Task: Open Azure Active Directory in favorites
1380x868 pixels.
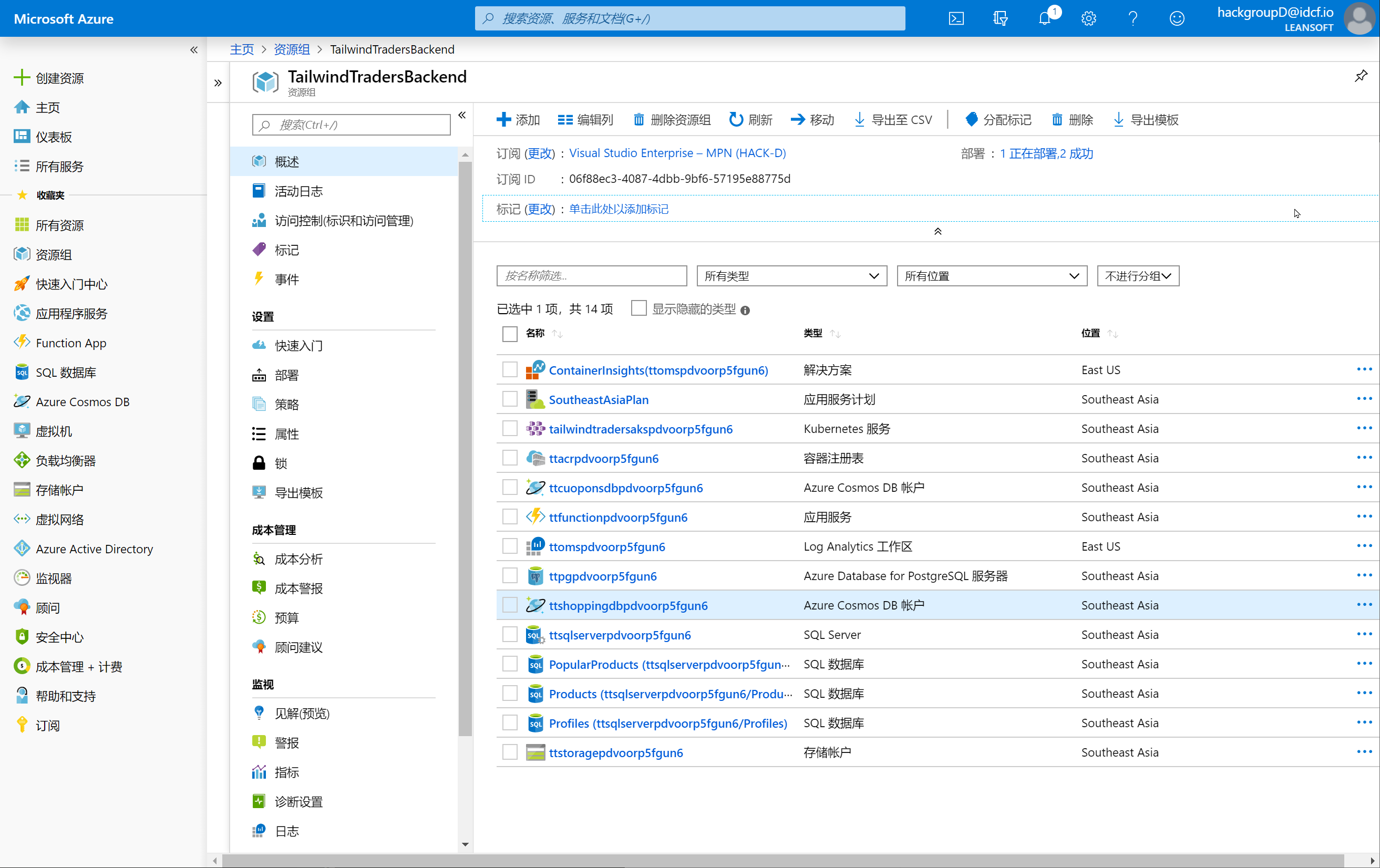Action: (x=94, y=549)
